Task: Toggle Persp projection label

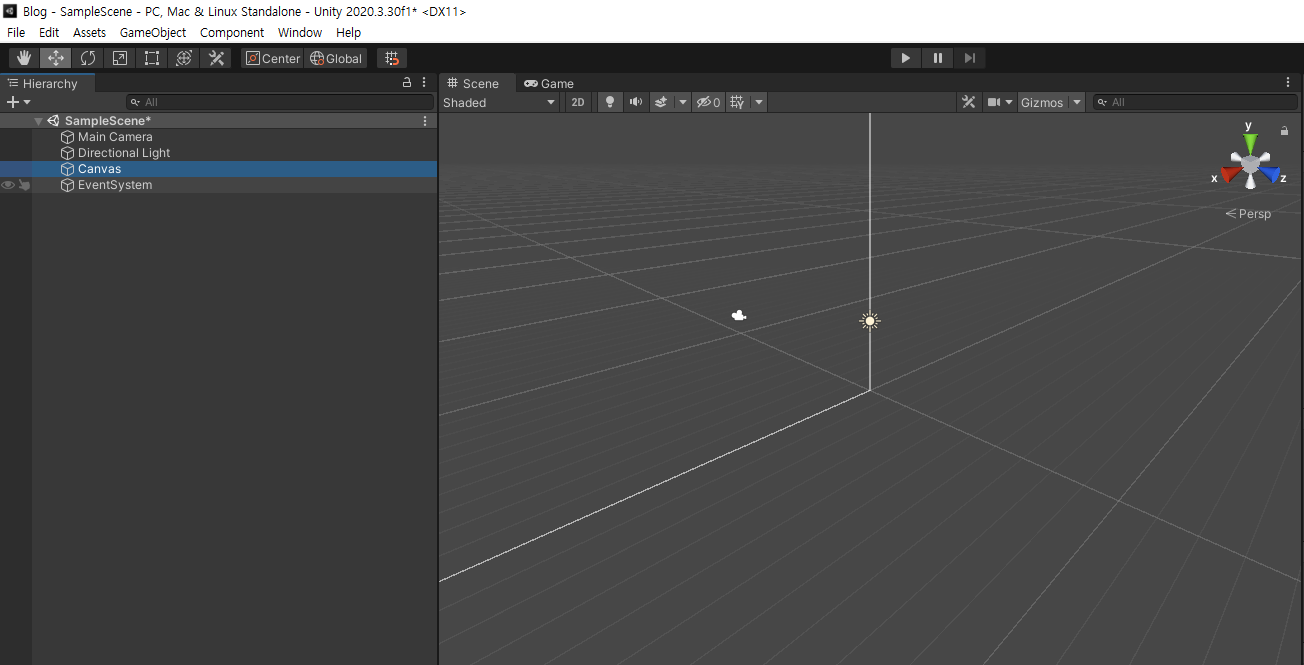Action: coord(1249,214)
